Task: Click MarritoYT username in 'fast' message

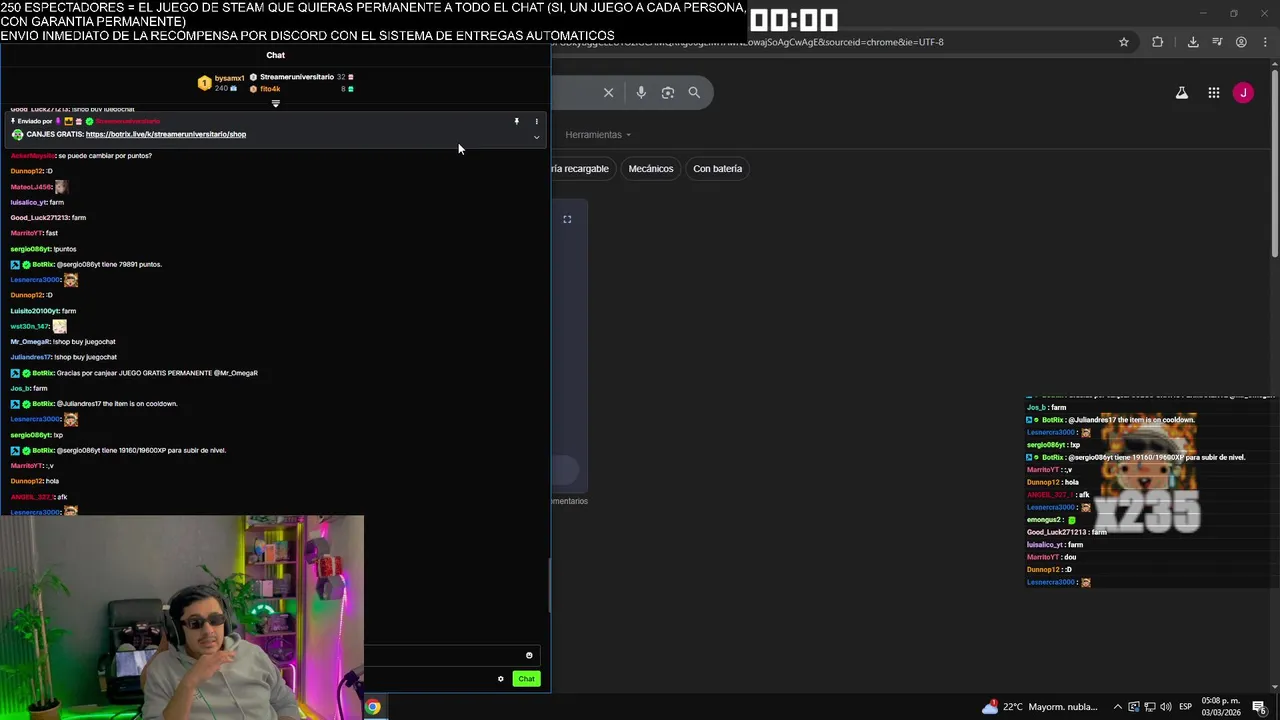Action: tap(26, 233)
